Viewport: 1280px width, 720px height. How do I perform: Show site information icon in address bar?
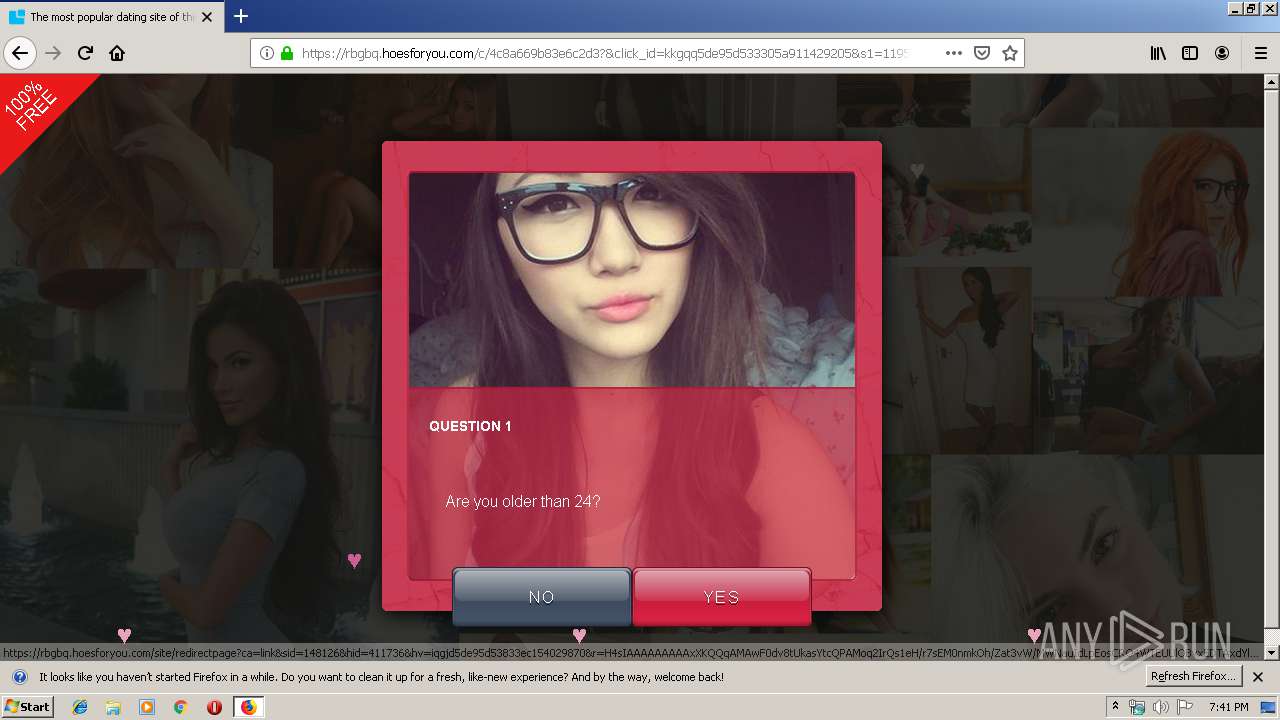266,53
